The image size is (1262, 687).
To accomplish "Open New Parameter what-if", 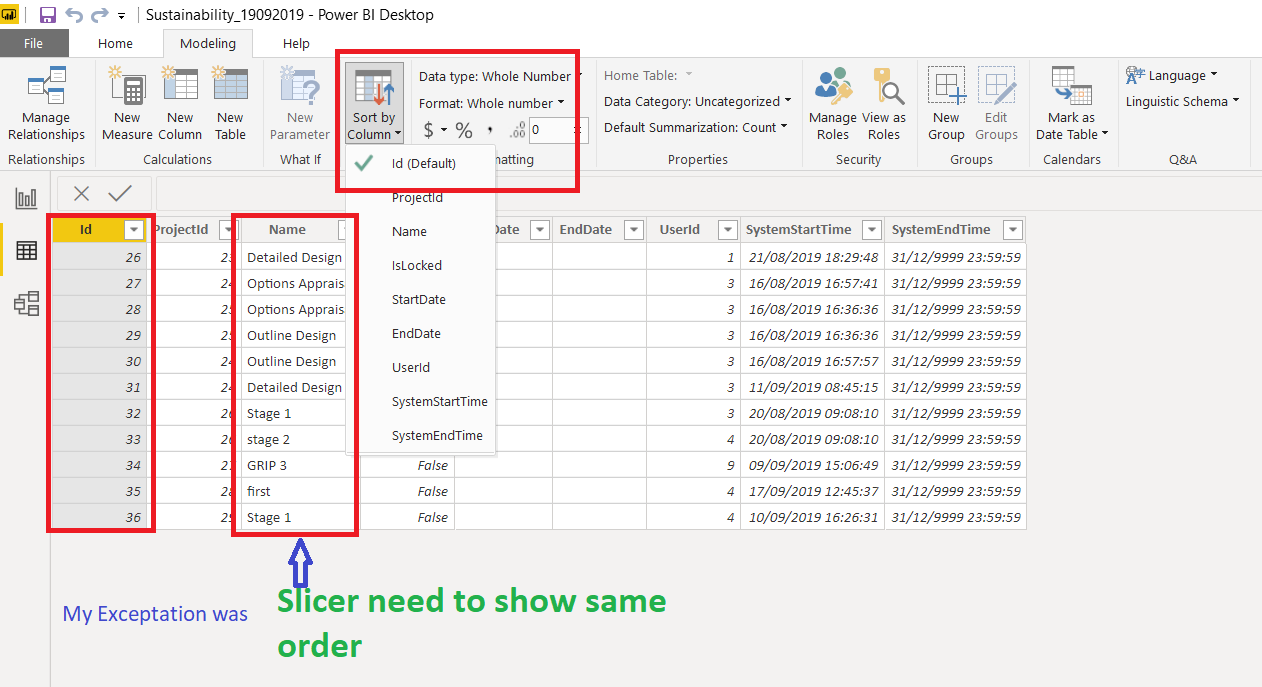I will 300,105.
